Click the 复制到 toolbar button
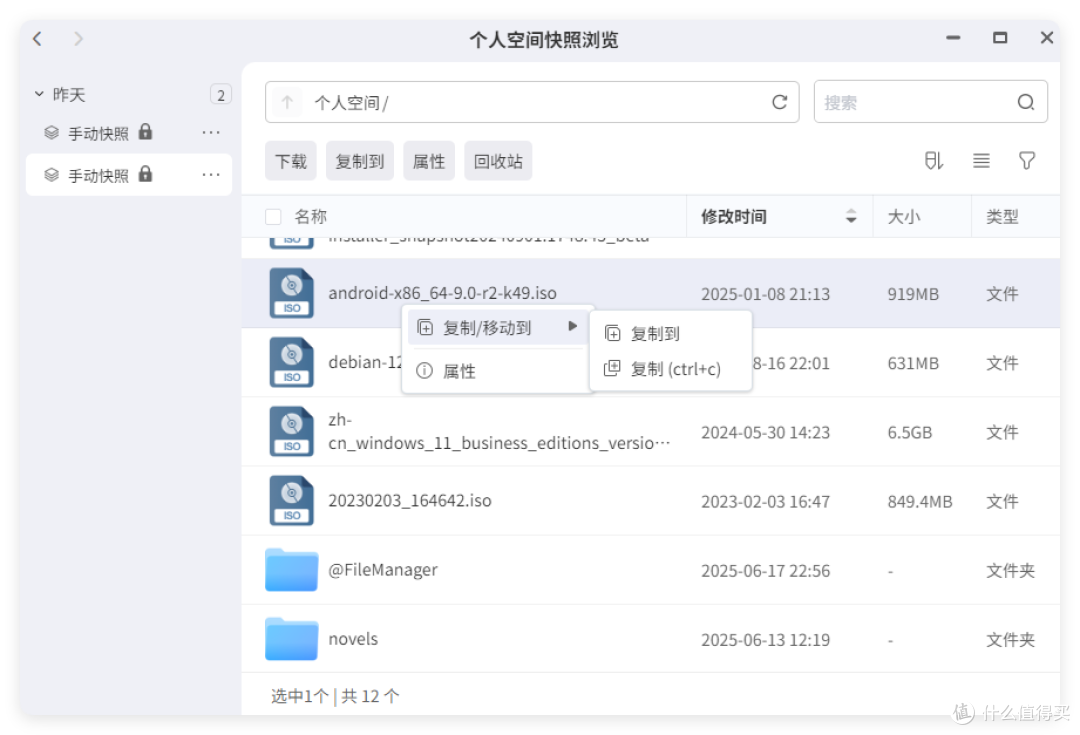Image resolution: width=1080 pixels, height=735 pixels. point(360,161)
